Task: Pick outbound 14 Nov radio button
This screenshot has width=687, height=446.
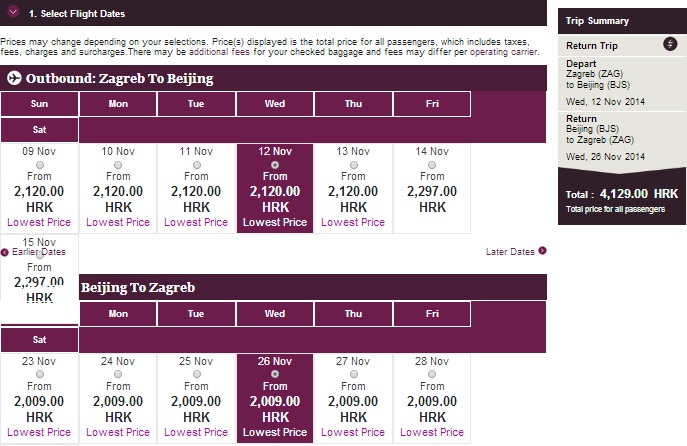Action: (x=433, y=164)
